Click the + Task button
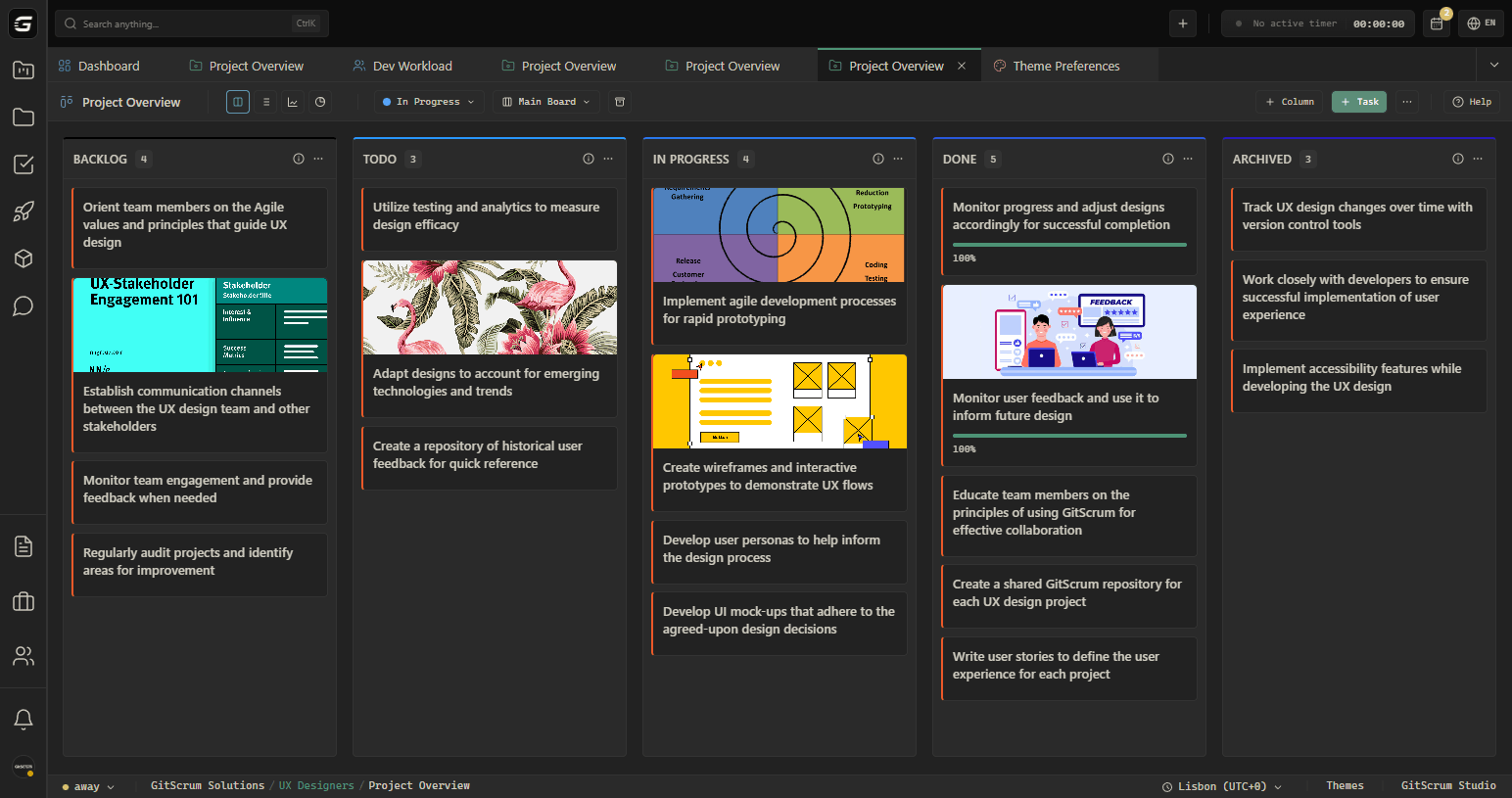Viewport: 1512px width, 798px height. (x=1358, y=101)
